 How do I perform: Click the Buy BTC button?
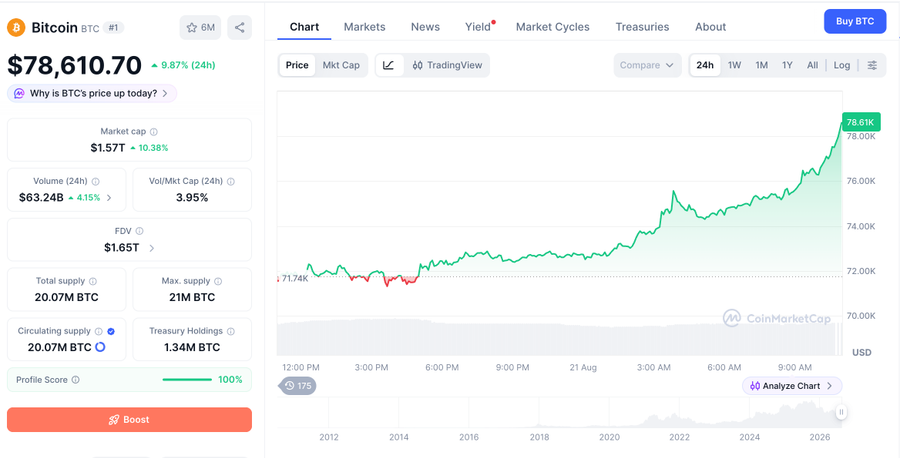click(x=855, y=21)
